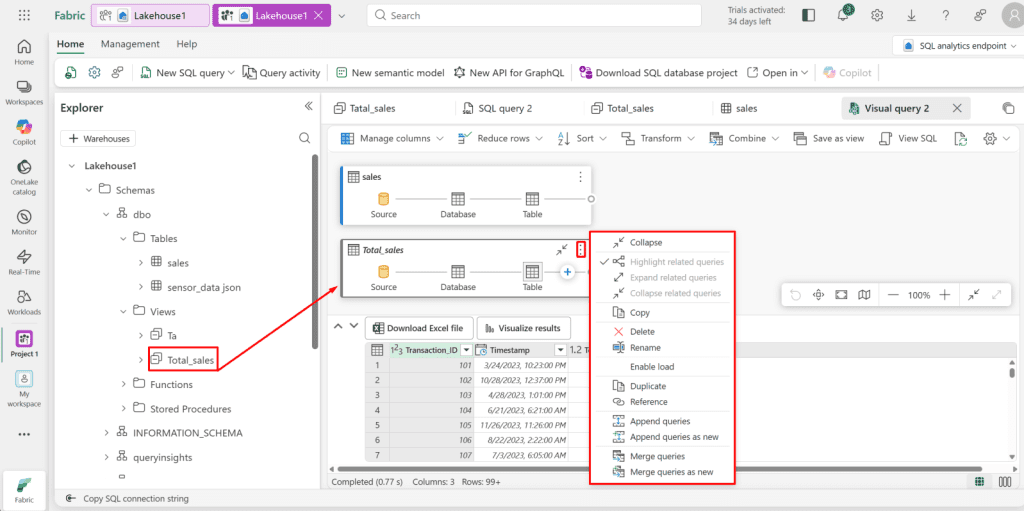Toggle Highlight related queries option
The image size is (1024, 511).
click(x=676, y=262)
